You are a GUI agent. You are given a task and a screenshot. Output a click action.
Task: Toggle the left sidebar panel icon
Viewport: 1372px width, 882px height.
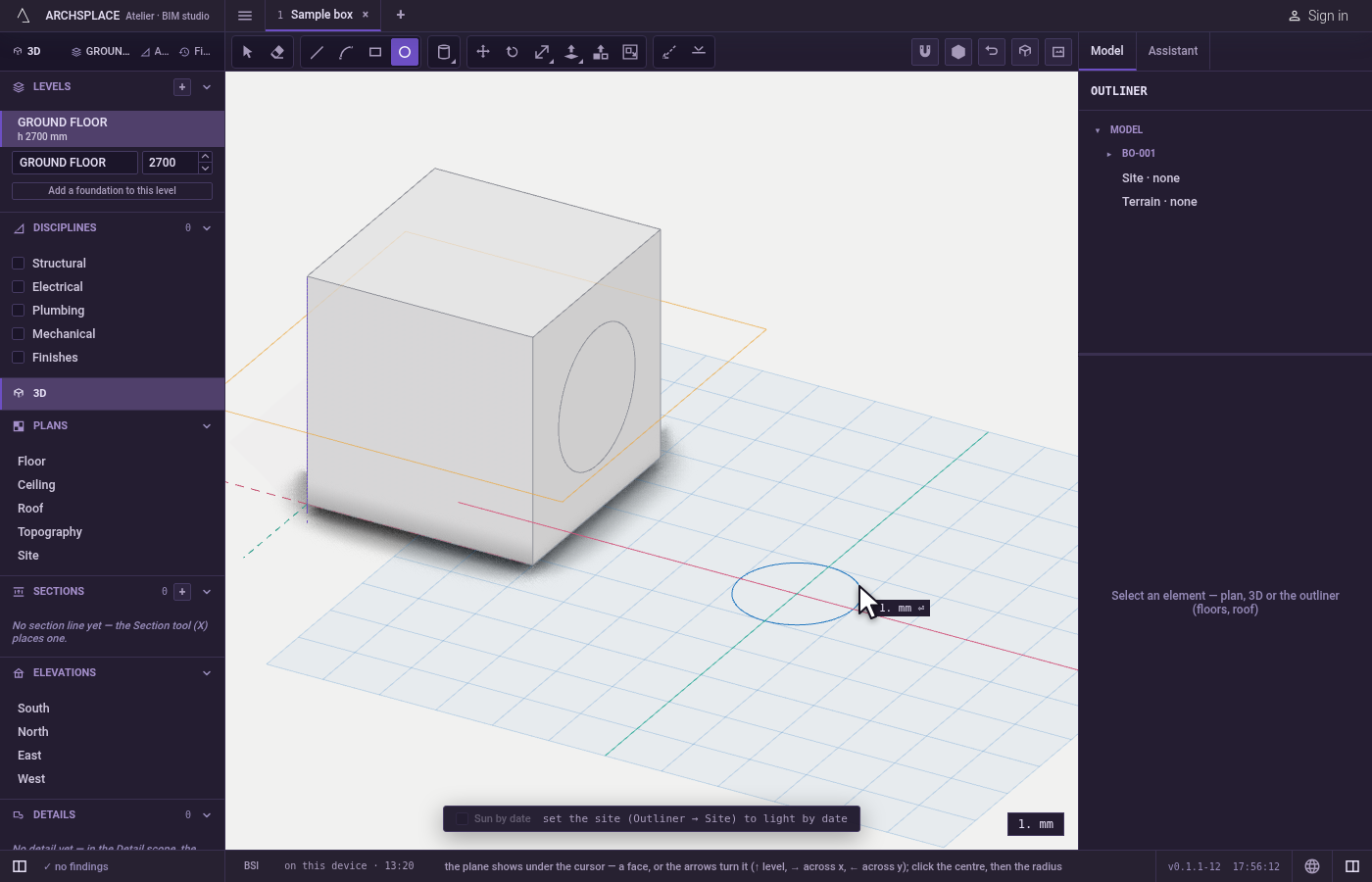click(x=20, y=866)
